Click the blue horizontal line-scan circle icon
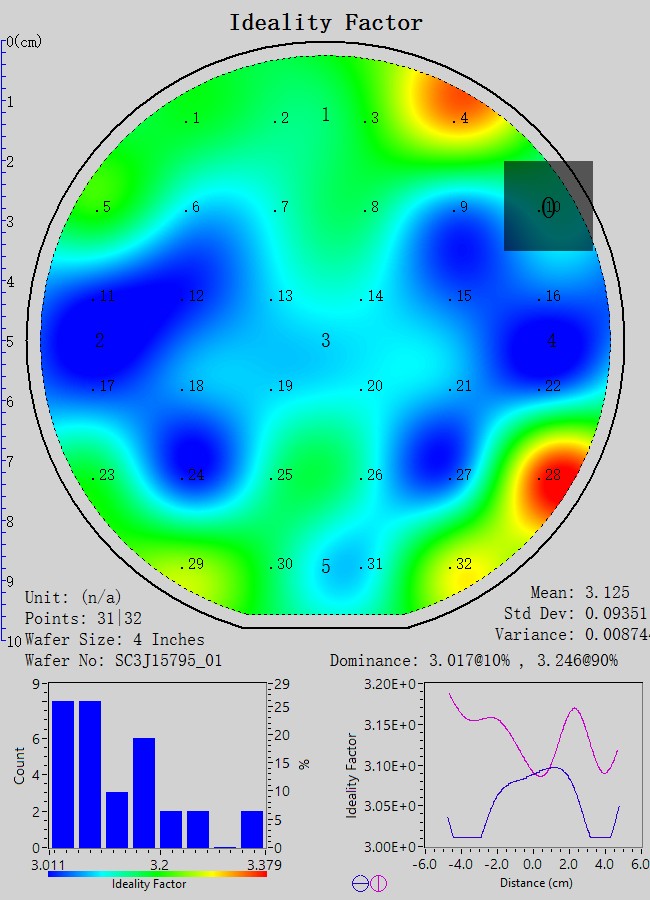Viewport: 650px width, 900px height. (359, 883)
